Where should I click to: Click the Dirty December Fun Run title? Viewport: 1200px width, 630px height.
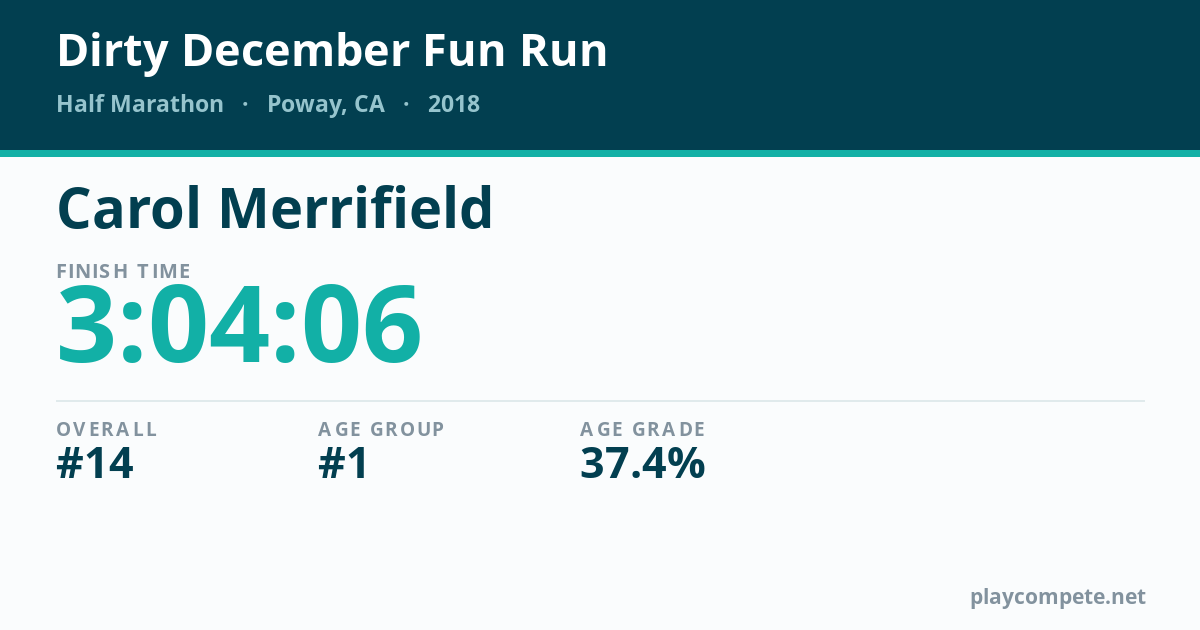tap(332, 51)
